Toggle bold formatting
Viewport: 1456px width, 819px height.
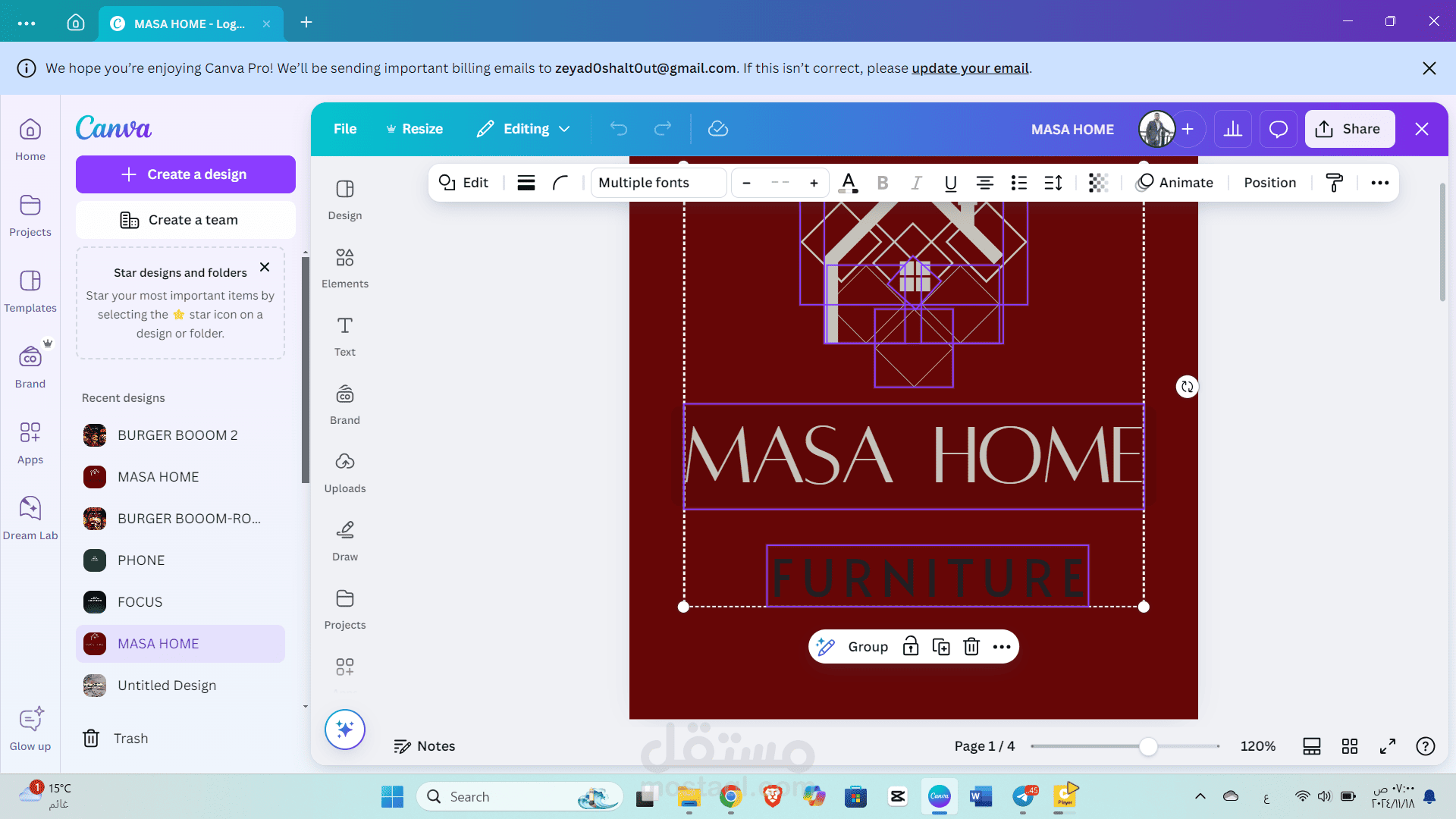click(883, 183)
